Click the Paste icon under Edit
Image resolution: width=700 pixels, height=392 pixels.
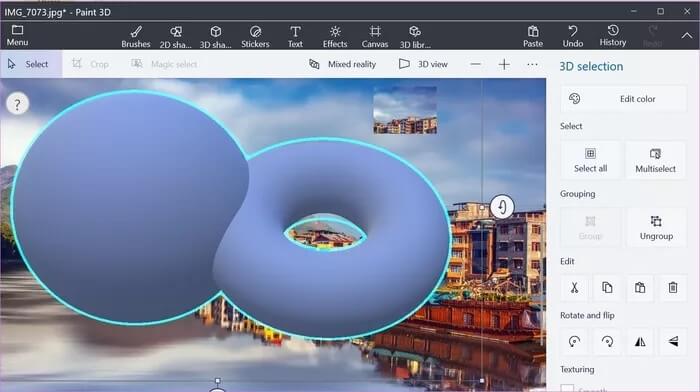pos(640,288)
